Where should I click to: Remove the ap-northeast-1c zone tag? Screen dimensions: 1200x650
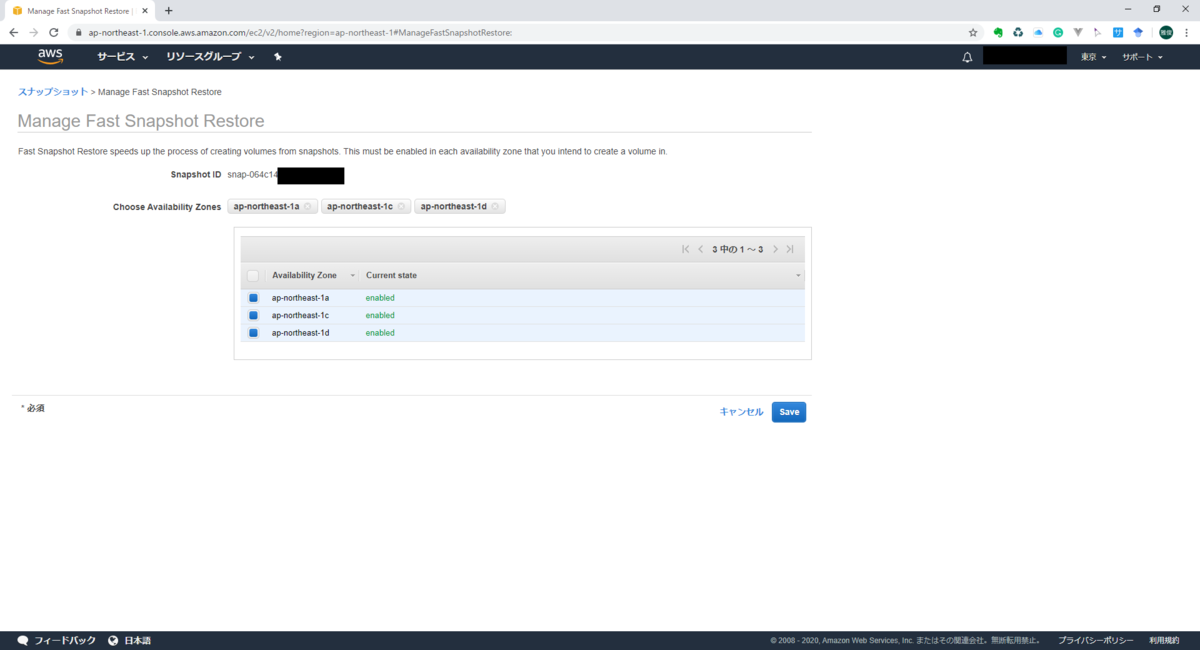[401, 206]
